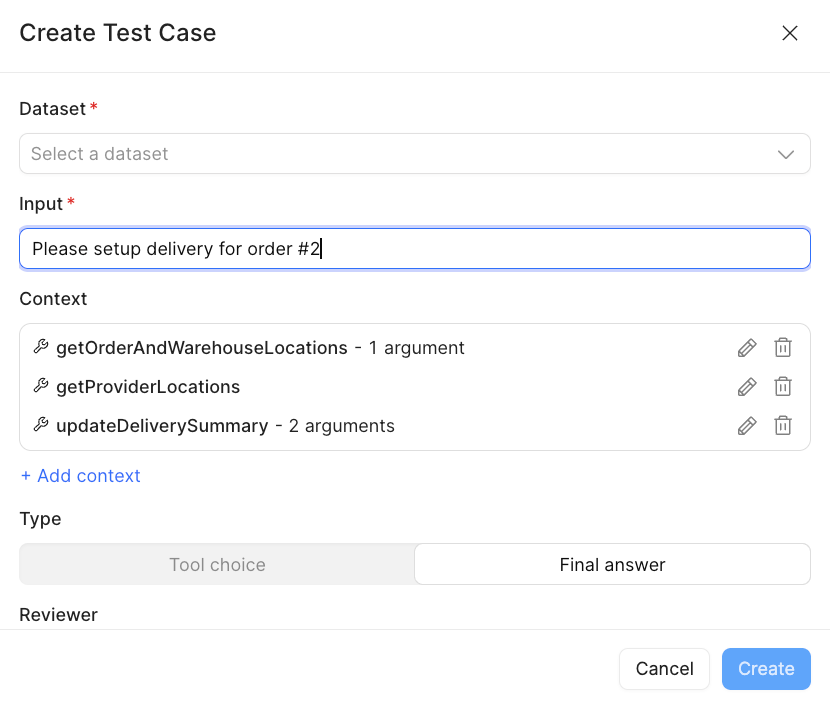Open Add context
This screenshot has width=830, height=704.
point(80,475)
